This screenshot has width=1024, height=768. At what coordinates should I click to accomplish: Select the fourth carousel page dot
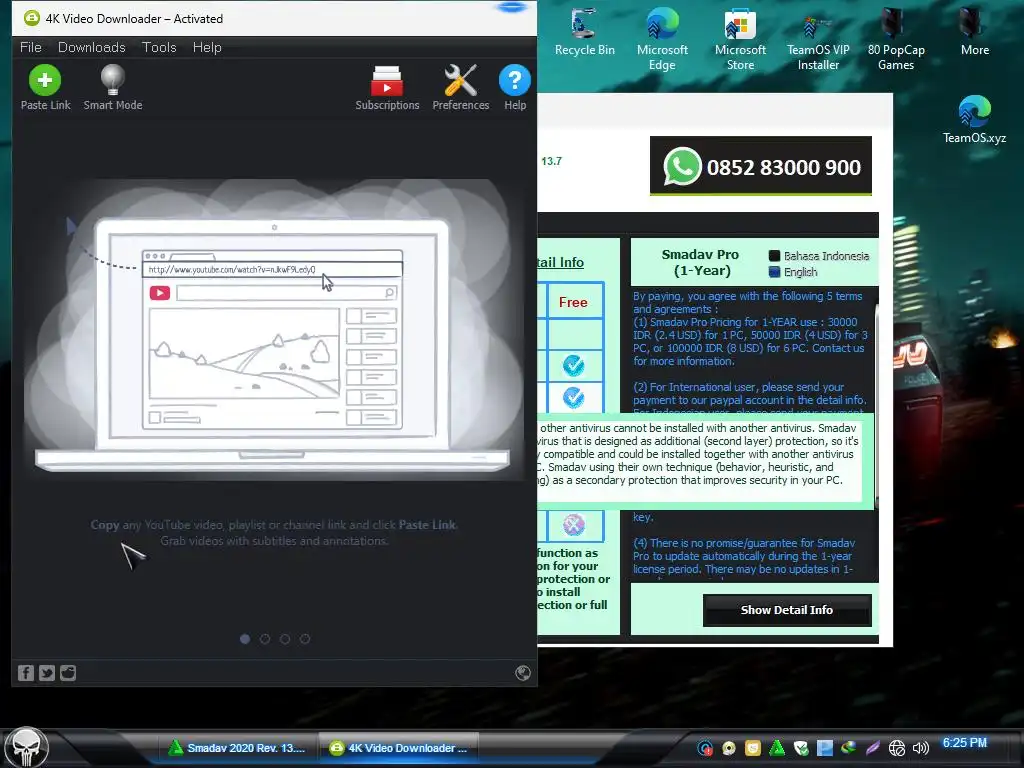(305, 639)
